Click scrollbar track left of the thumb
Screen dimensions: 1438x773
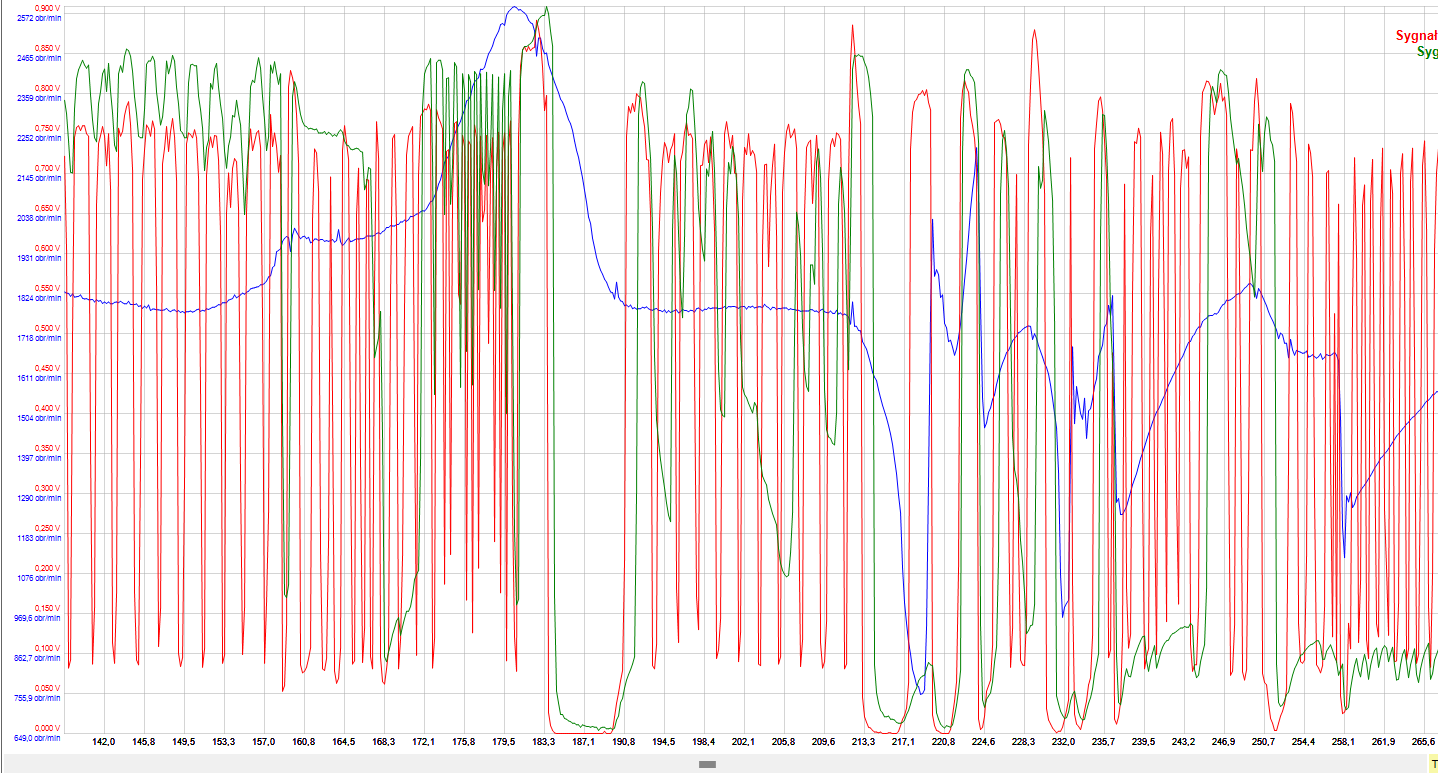coord(350,764)
